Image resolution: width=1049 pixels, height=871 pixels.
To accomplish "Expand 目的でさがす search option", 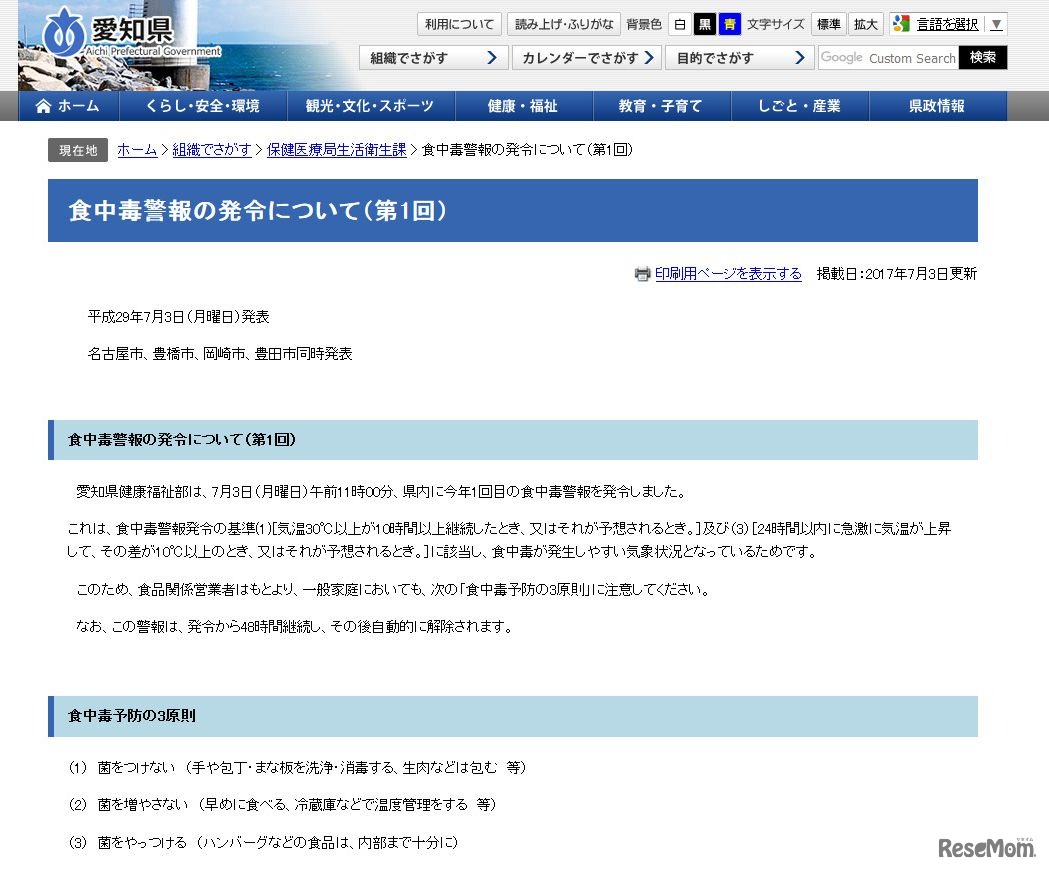I will (x=739, y=58).
